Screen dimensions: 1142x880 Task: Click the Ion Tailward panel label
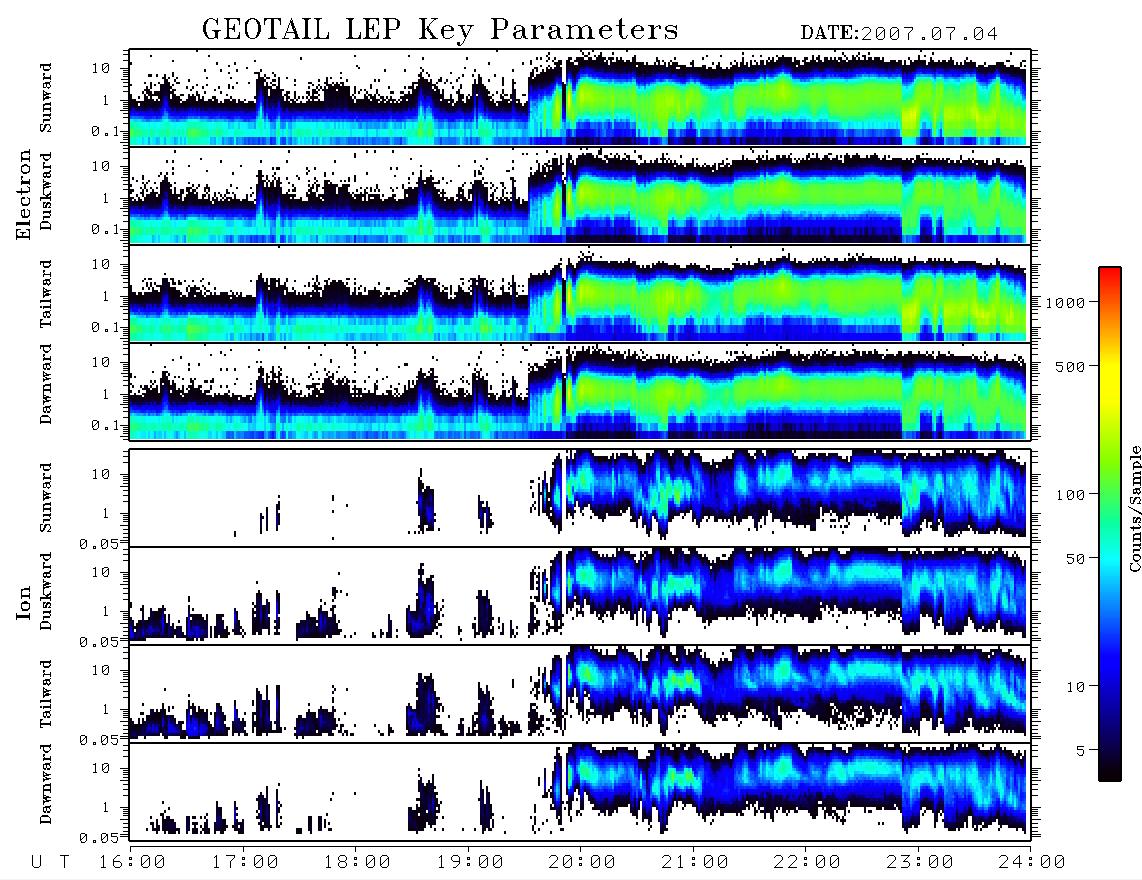pos(46,694)
